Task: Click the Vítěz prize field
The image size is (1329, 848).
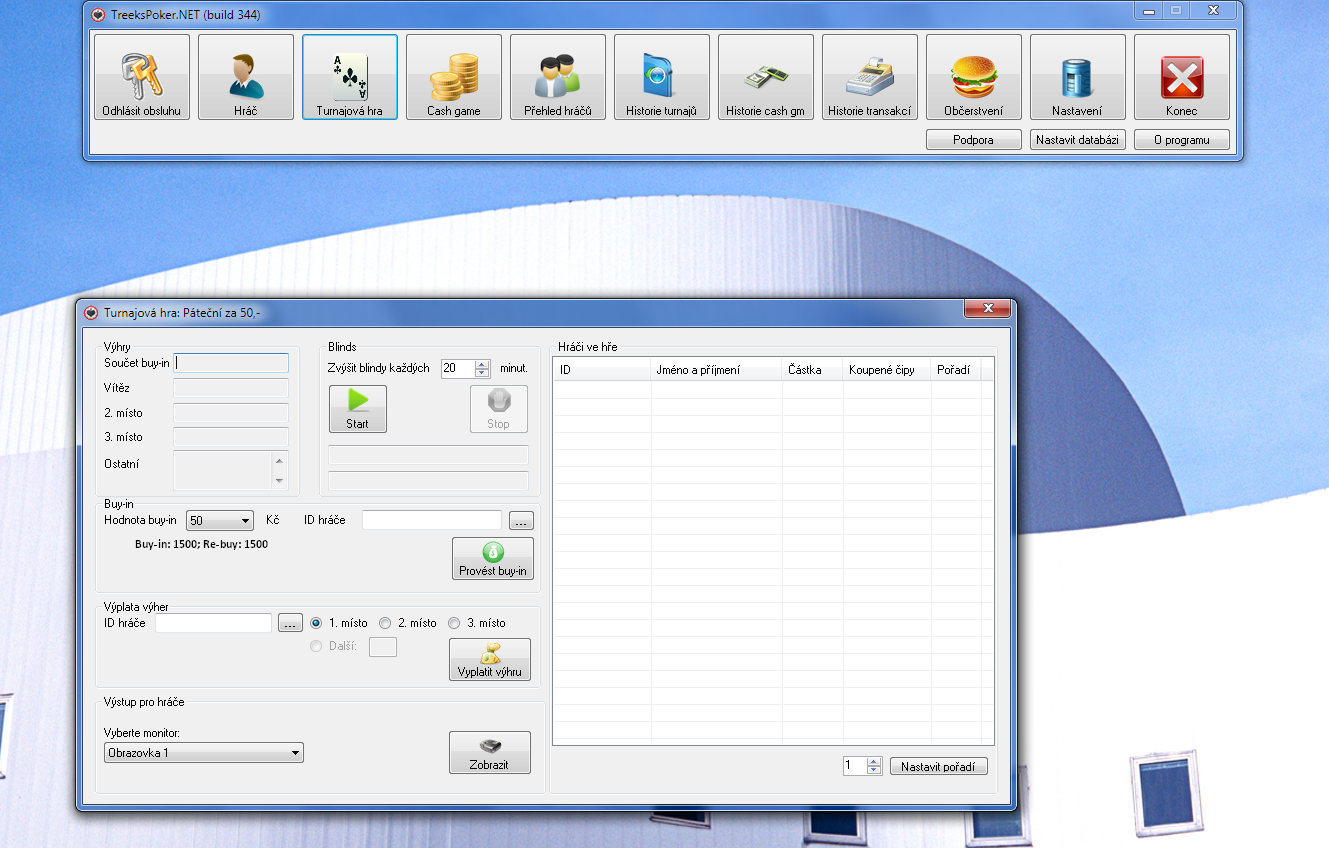Action: pos(231,388)
